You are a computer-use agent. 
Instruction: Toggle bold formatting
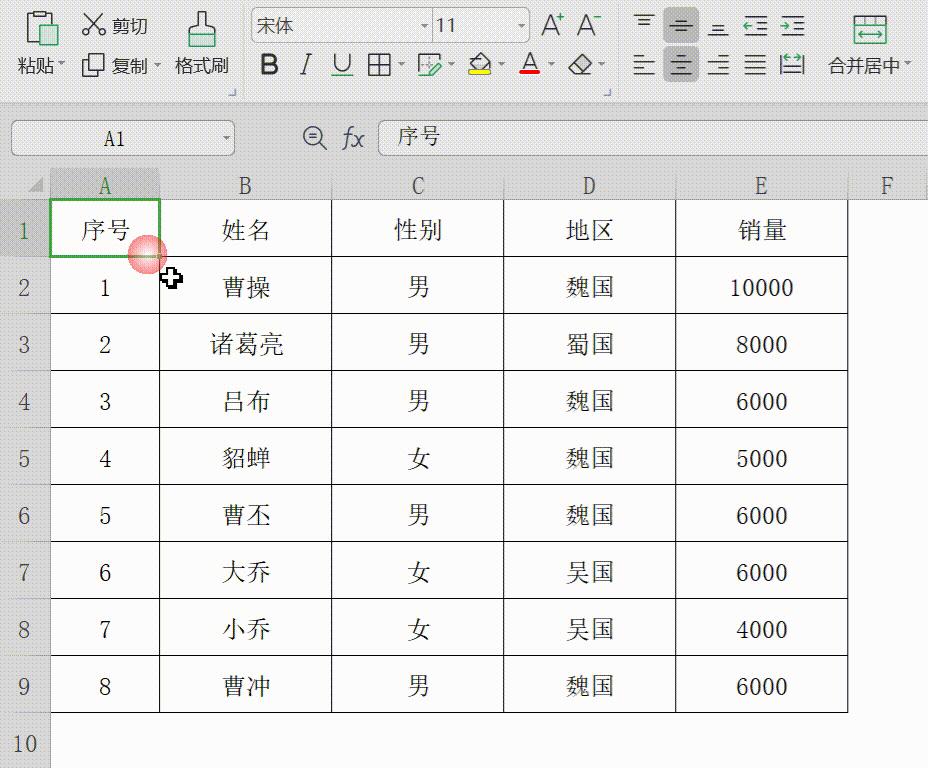268,64
